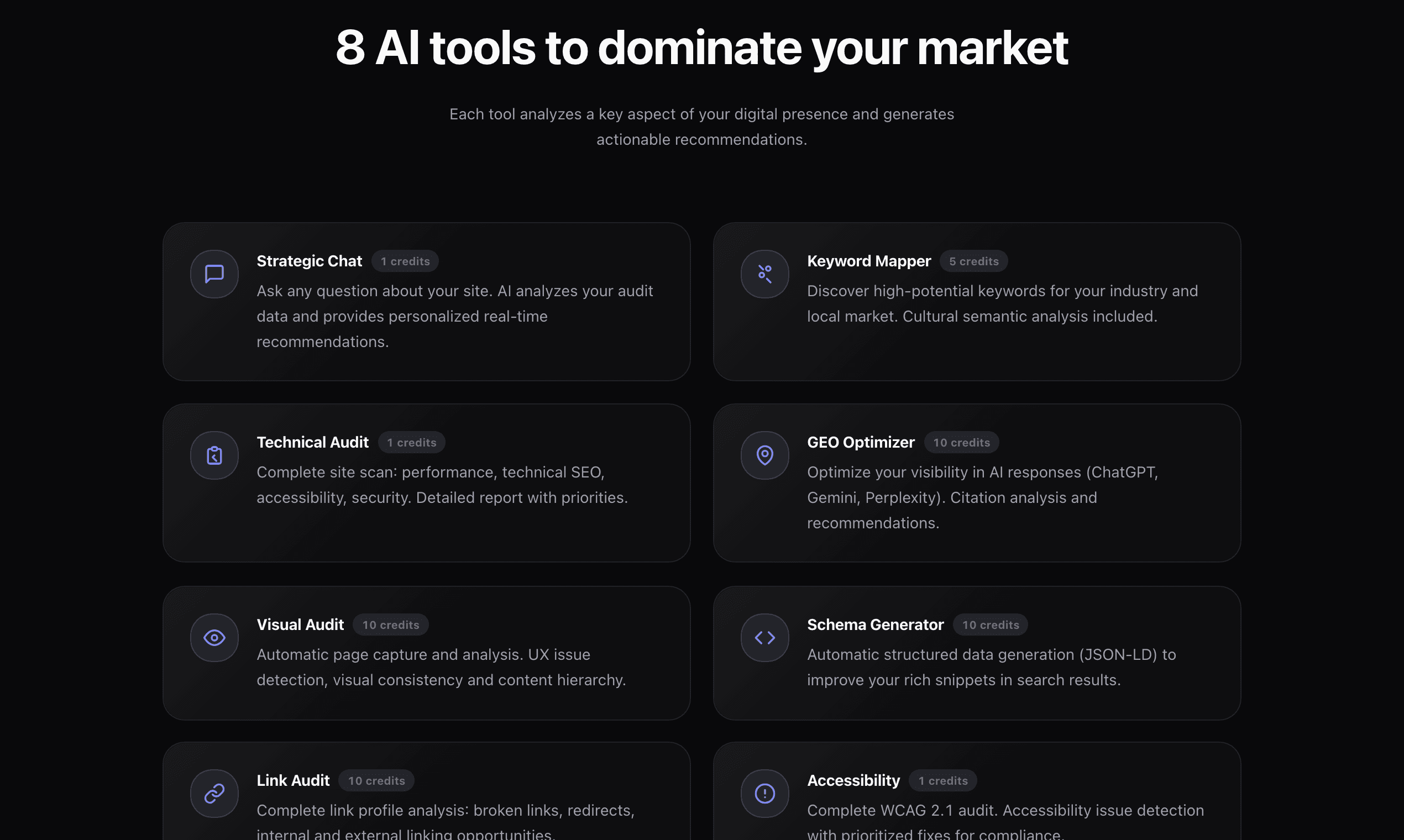
Task: Select the Visual Audit eye icon
Action: [x=214, y=637]
